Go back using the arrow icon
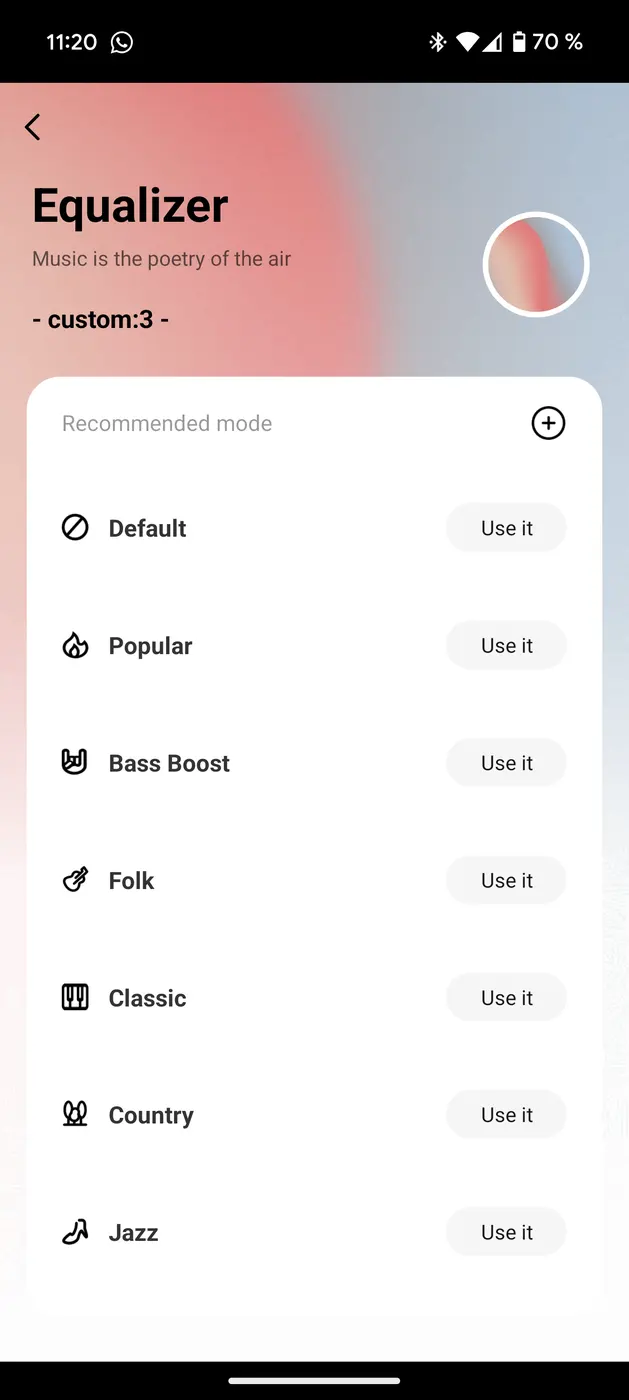Viewport: 629px width, 1400px height. point(33,127)
